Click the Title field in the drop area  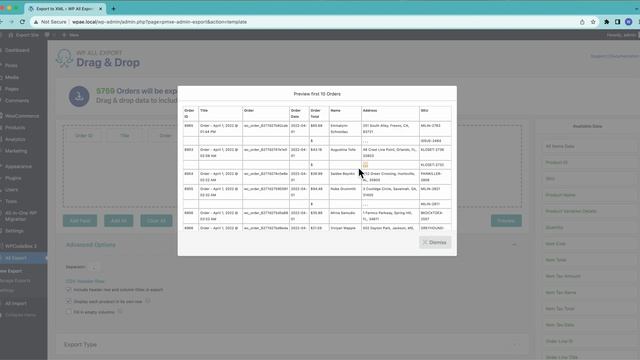point(124,136)
